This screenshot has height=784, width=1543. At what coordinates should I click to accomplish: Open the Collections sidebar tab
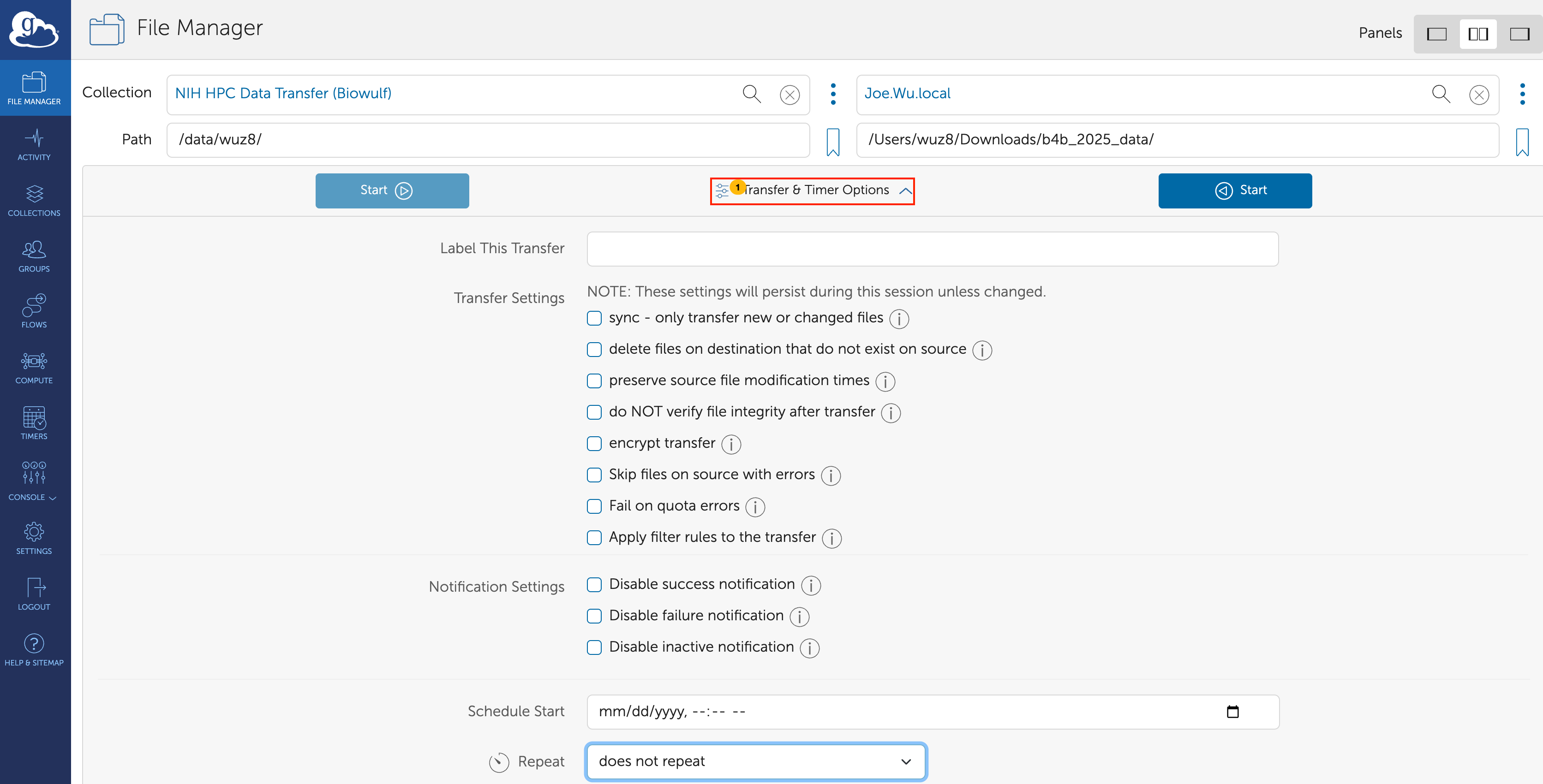pyautogui.click(x=34, y=200)
